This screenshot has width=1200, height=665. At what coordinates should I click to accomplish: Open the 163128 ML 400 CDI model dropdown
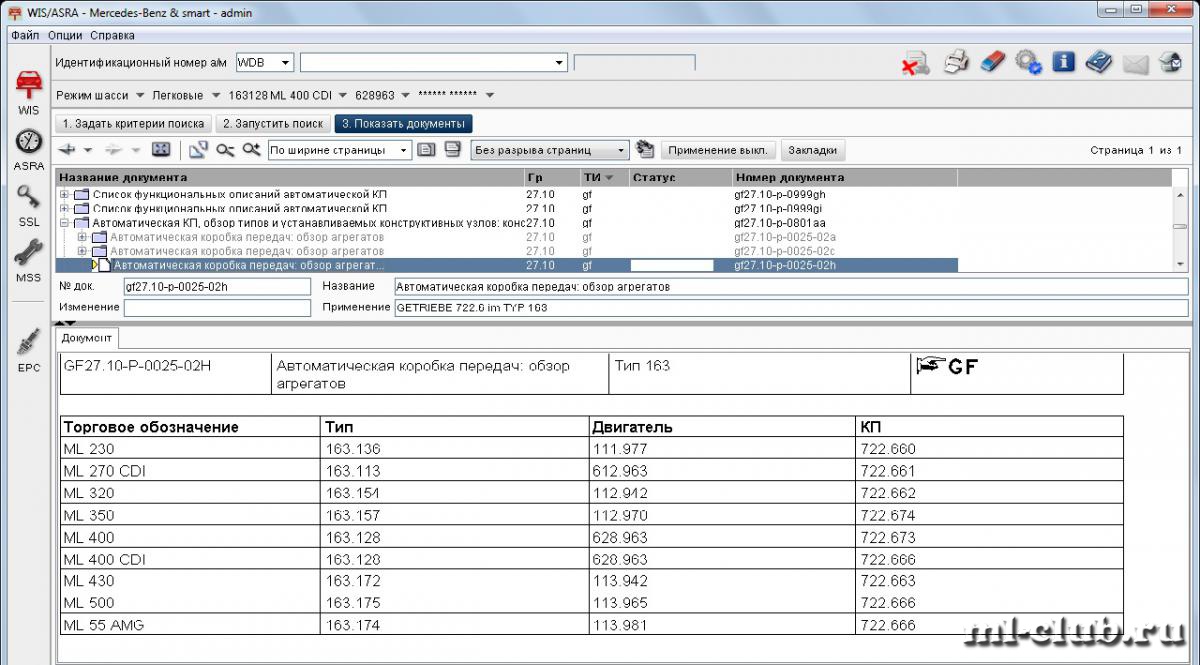coord(343,96)
